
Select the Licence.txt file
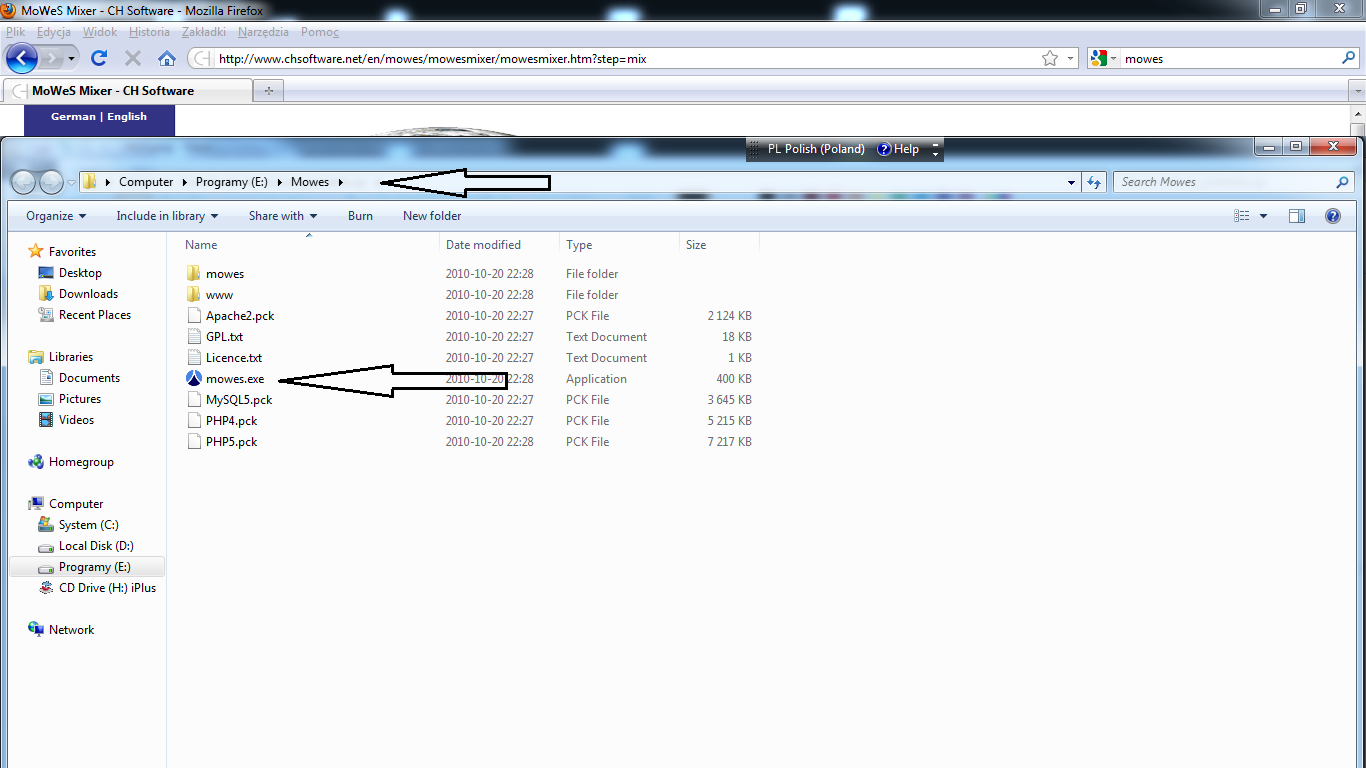pos(234,358)
